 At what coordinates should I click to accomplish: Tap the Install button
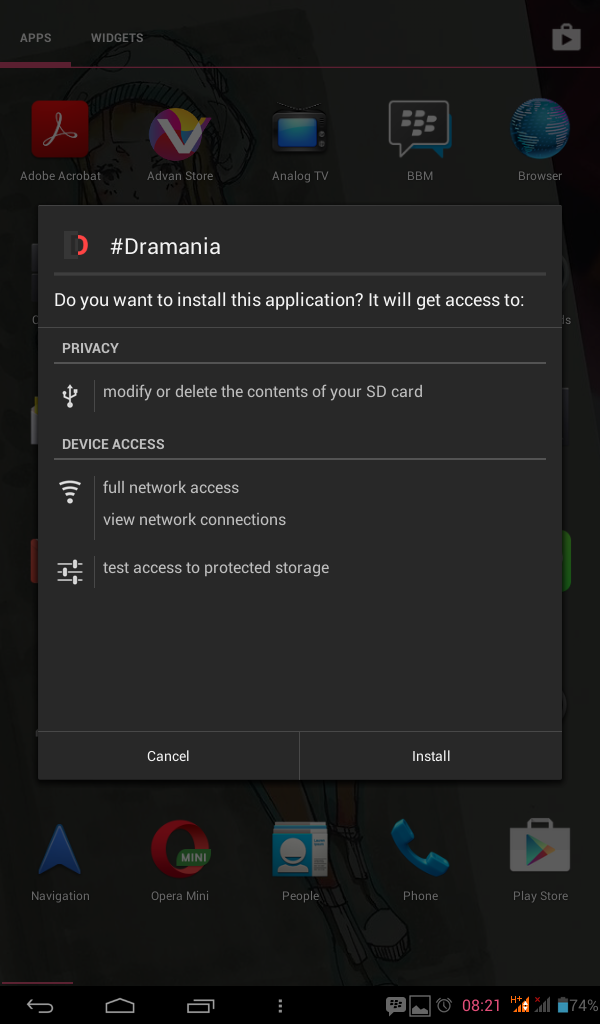coord(431,756)
